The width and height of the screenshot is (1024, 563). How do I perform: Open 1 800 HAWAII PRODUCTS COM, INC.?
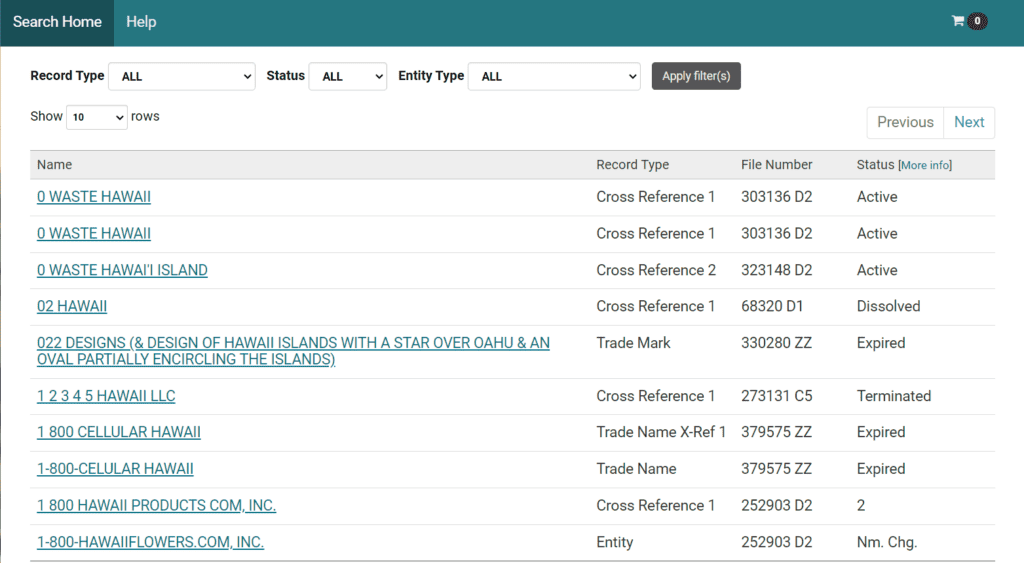156,505
